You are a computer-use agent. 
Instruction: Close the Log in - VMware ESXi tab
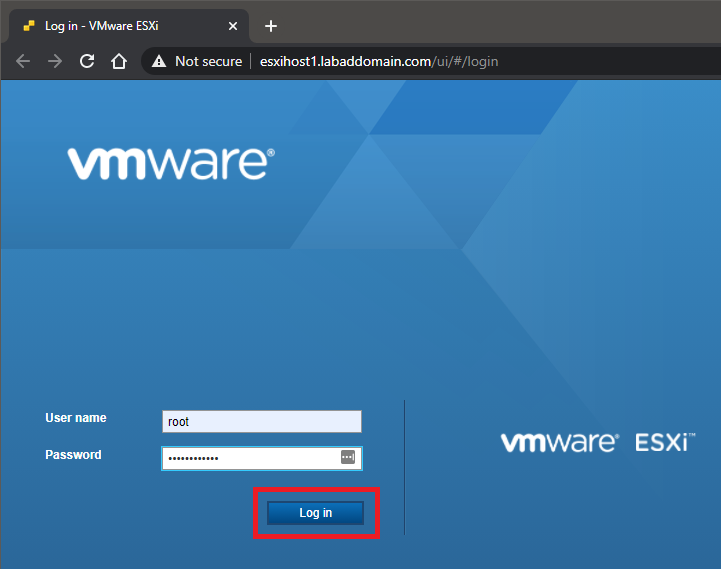click(235, 26)
